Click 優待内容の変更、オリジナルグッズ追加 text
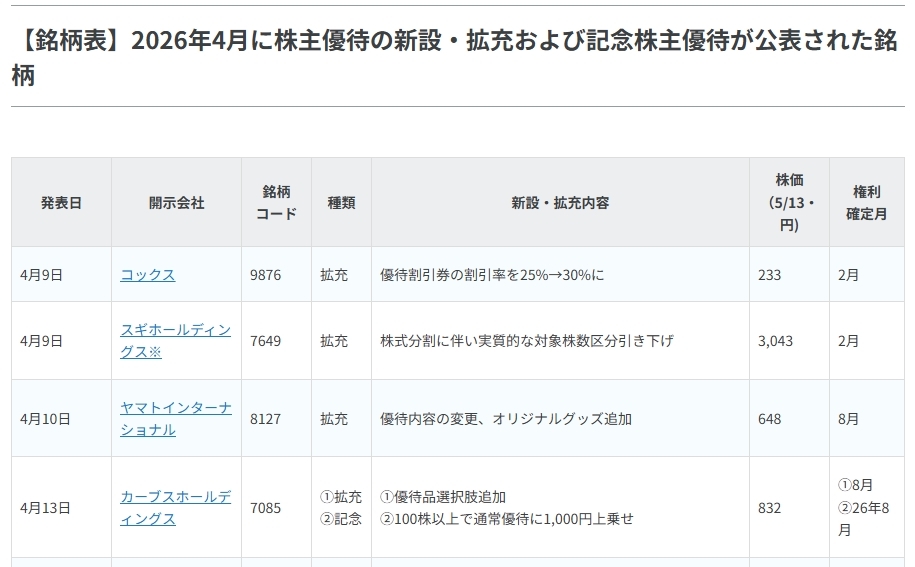915x567 pixels. pyautogui.click(x=505, y=419)
